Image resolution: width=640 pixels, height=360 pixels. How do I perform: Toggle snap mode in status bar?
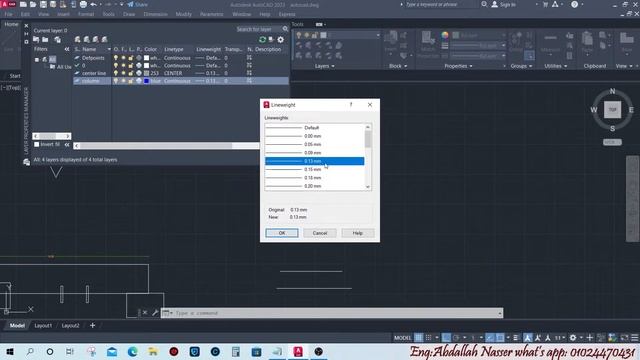[428, 338]
